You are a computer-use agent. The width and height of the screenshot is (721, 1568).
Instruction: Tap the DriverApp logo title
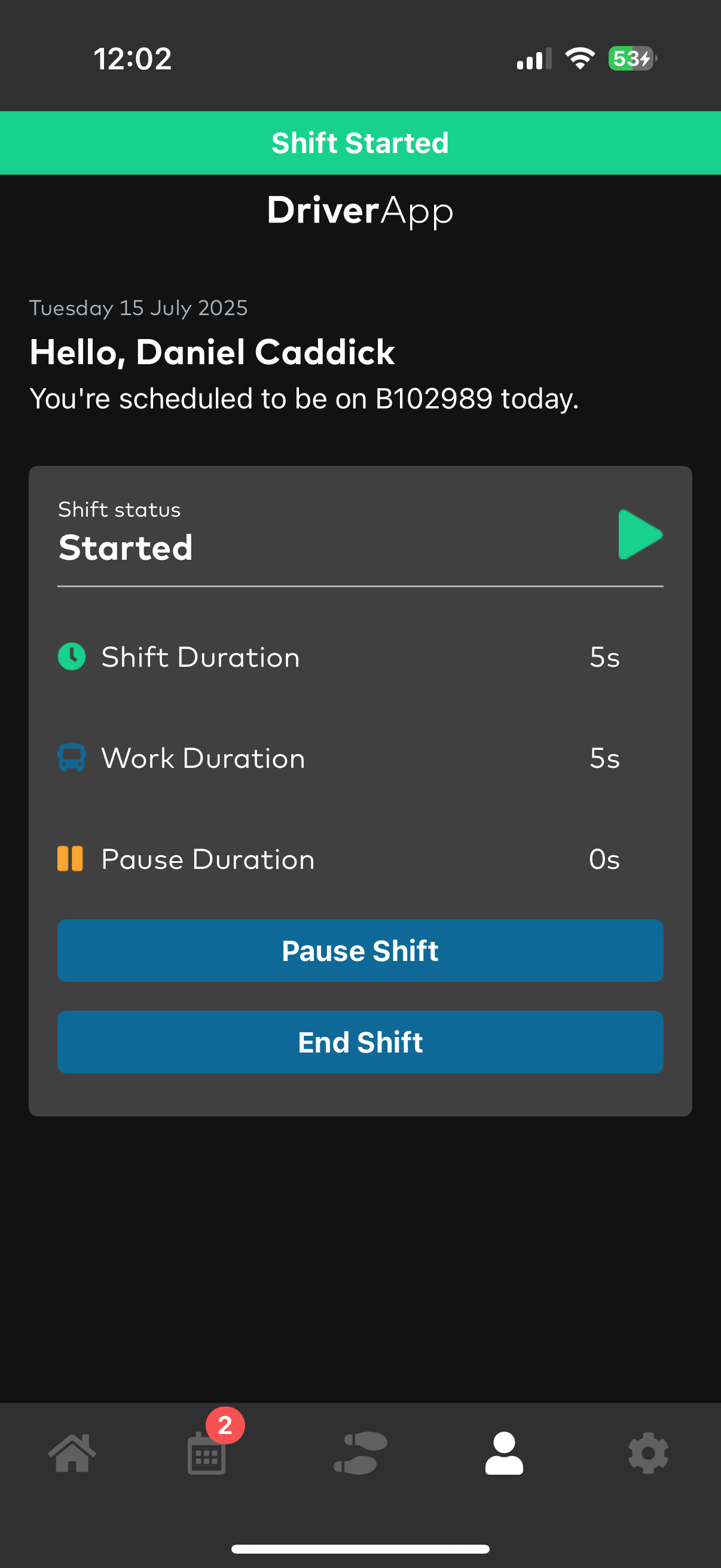[x=360, y=211]
